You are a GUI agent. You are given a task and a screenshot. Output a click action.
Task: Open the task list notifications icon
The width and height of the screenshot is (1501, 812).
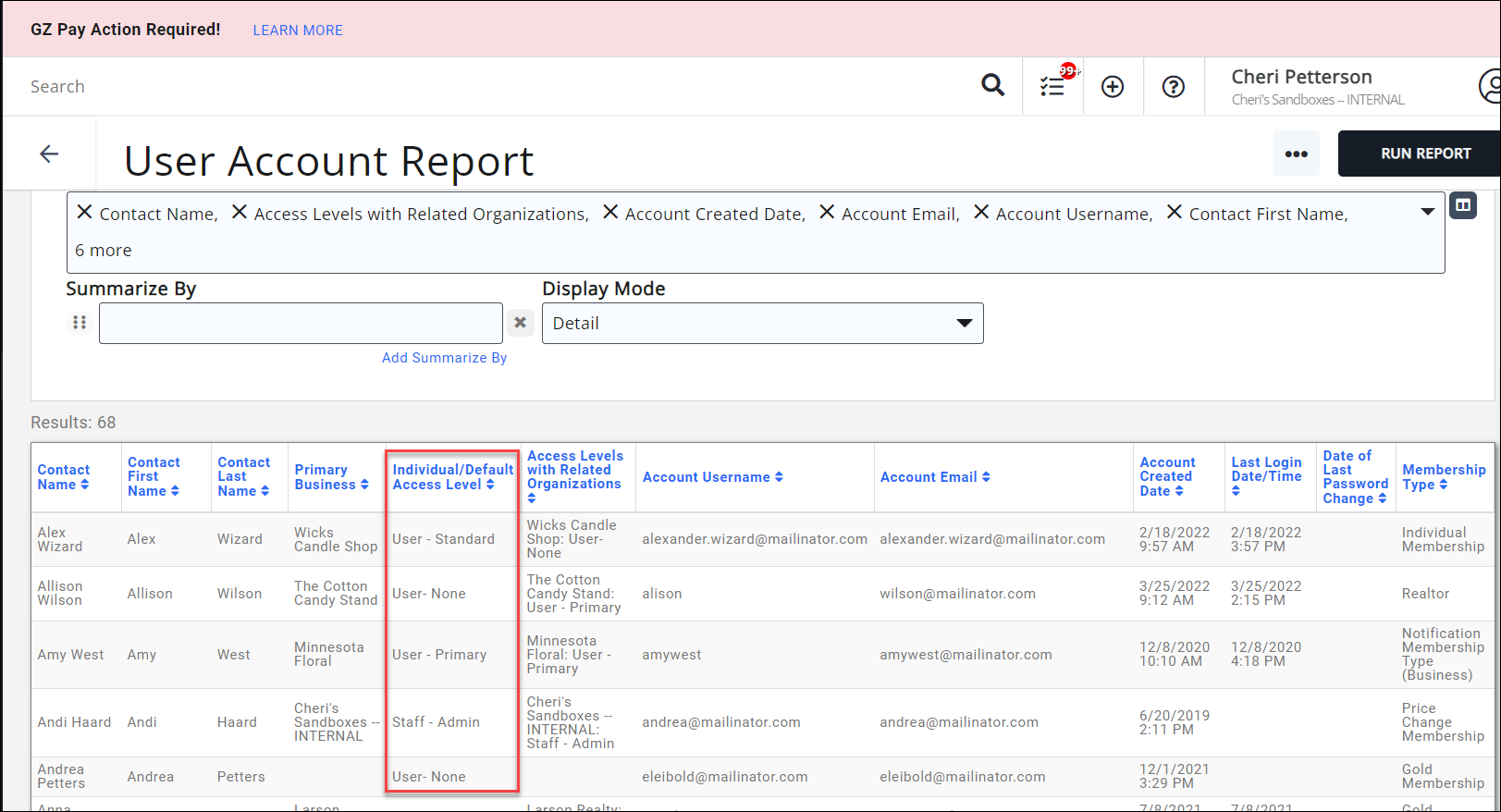(x=1052, y=86)
